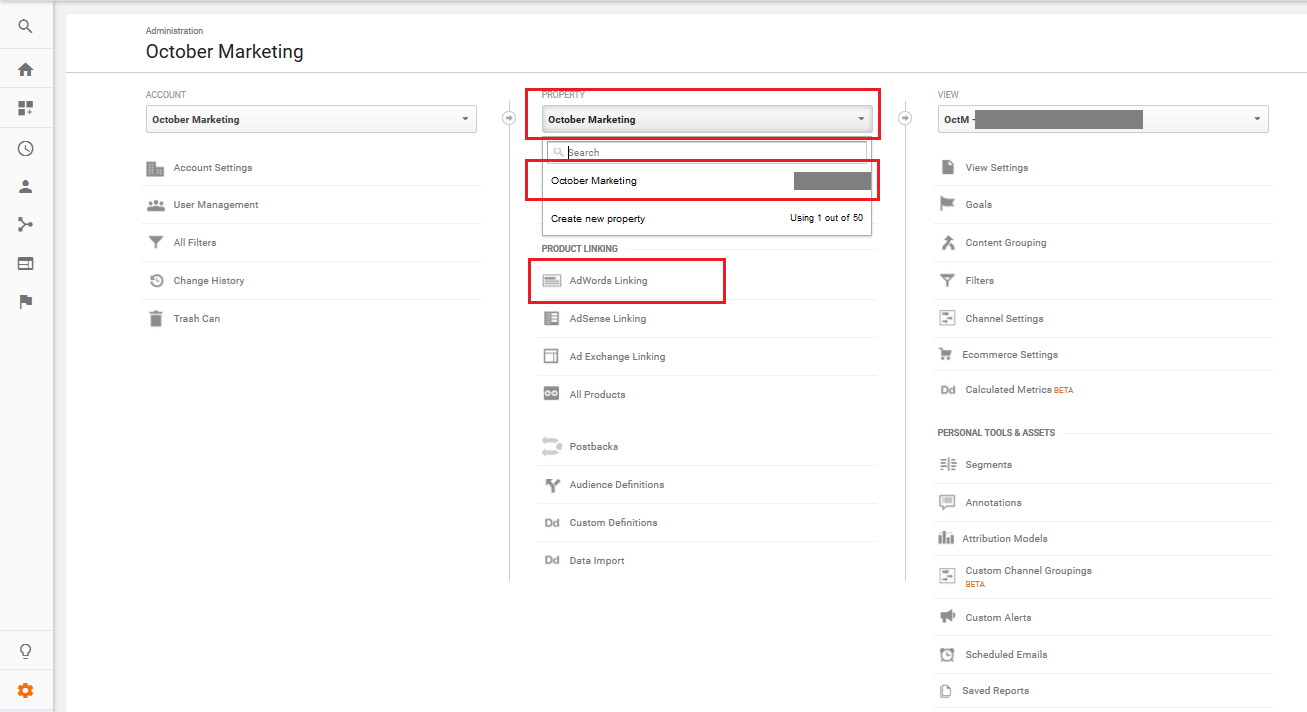Open Goals link

pyautogui.click(x=979, y=205)
